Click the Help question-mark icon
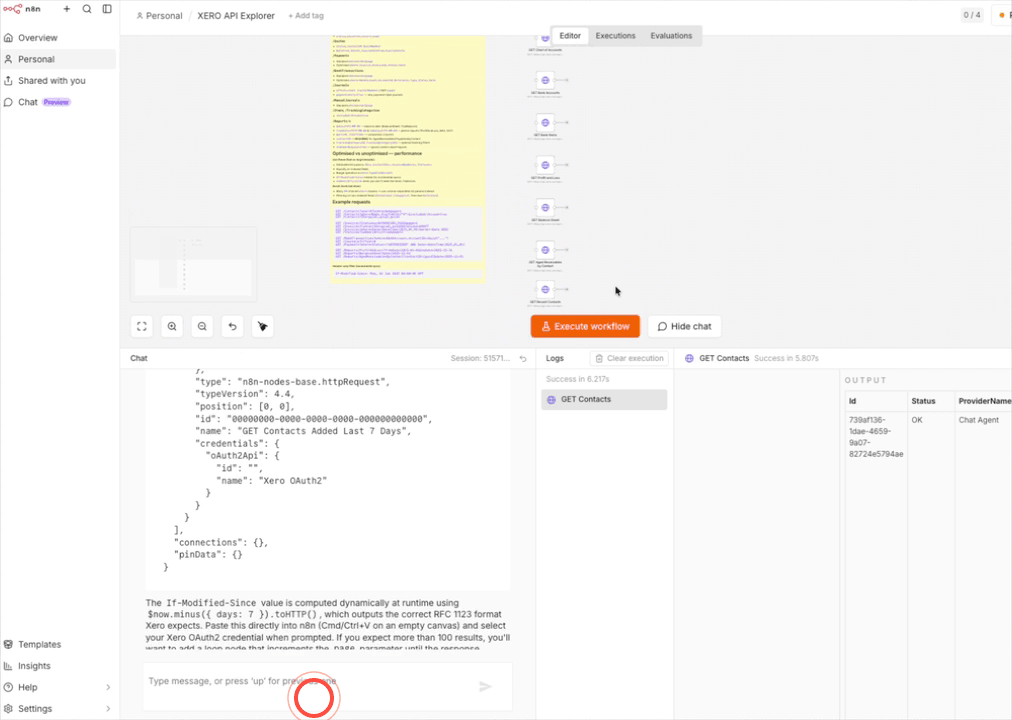 pos(8,687)
